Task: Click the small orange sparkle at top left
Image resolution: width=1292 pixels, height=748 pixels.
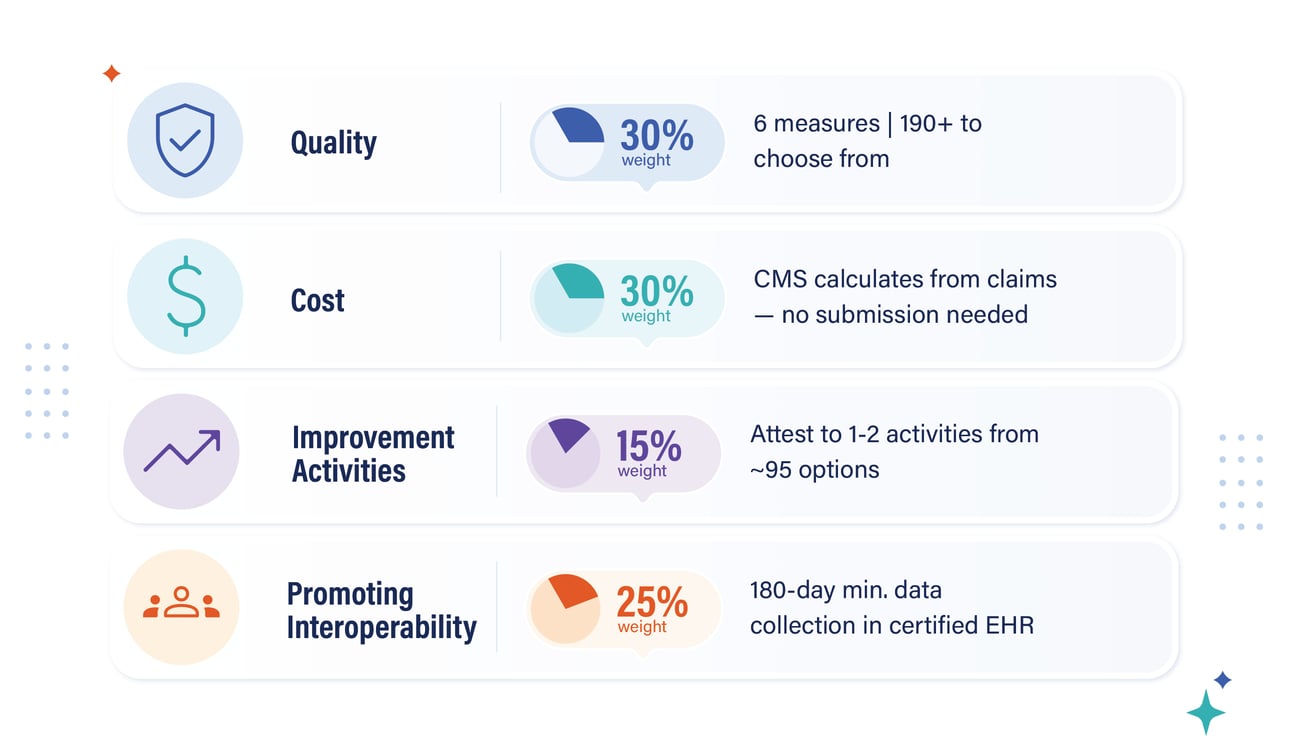Action: coord(112,73)
